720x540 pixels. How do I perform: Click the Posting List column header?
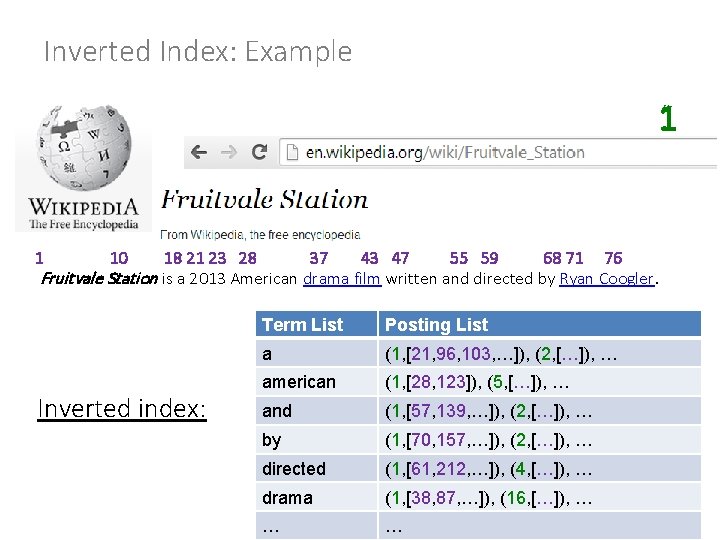point(437,324)
